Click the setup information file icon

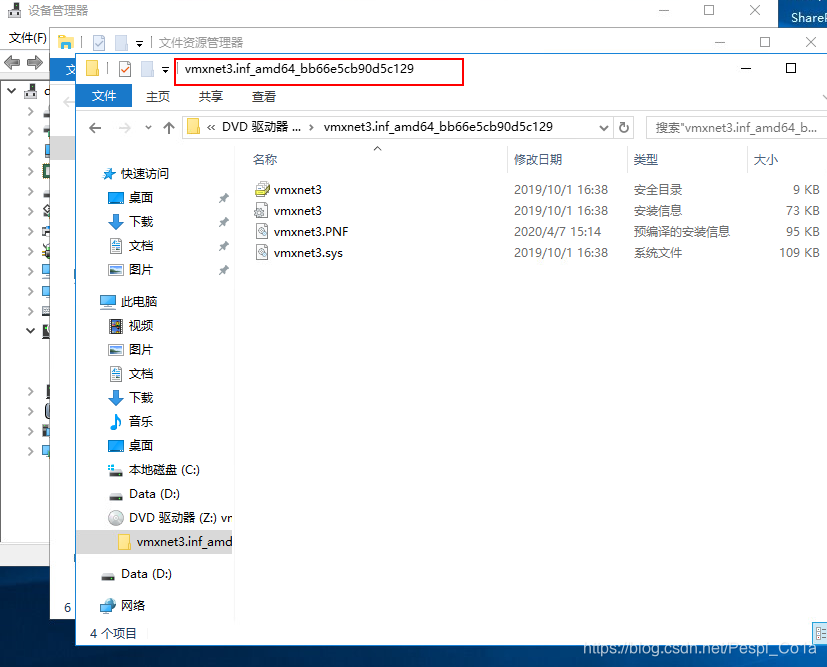tap(261, 210)
